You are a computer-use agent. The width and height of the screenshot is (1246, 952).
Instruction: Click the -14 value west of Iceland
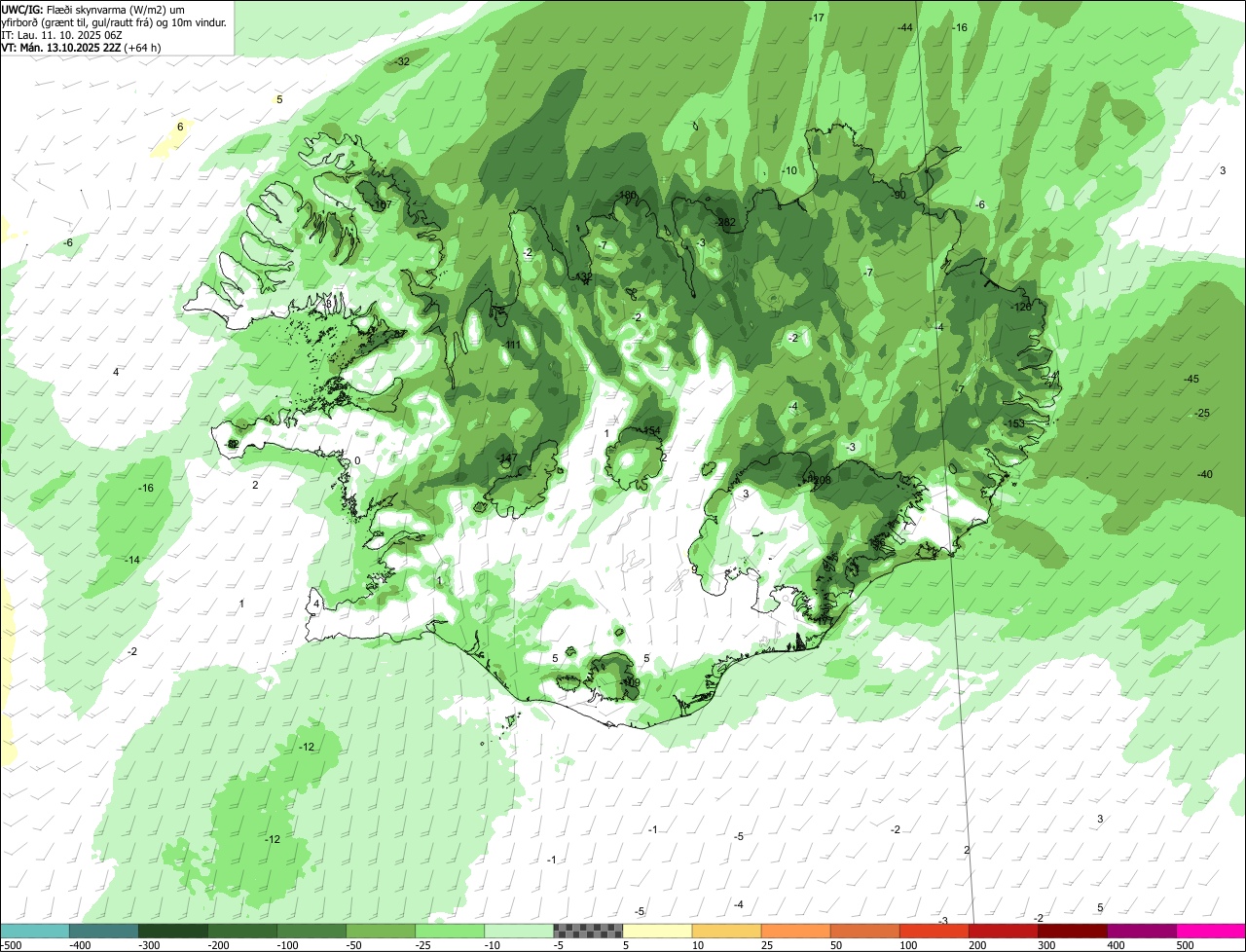click(131, 560)
